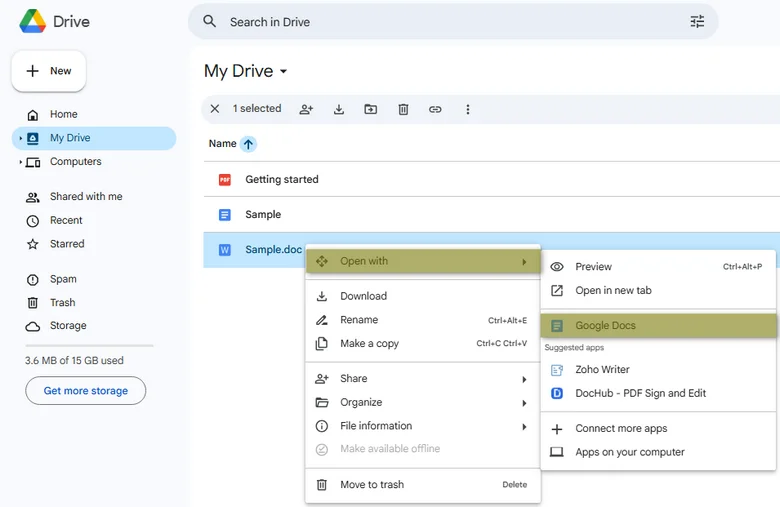
Task: Click the Shared with me people icon
Action: coord(33,198)
